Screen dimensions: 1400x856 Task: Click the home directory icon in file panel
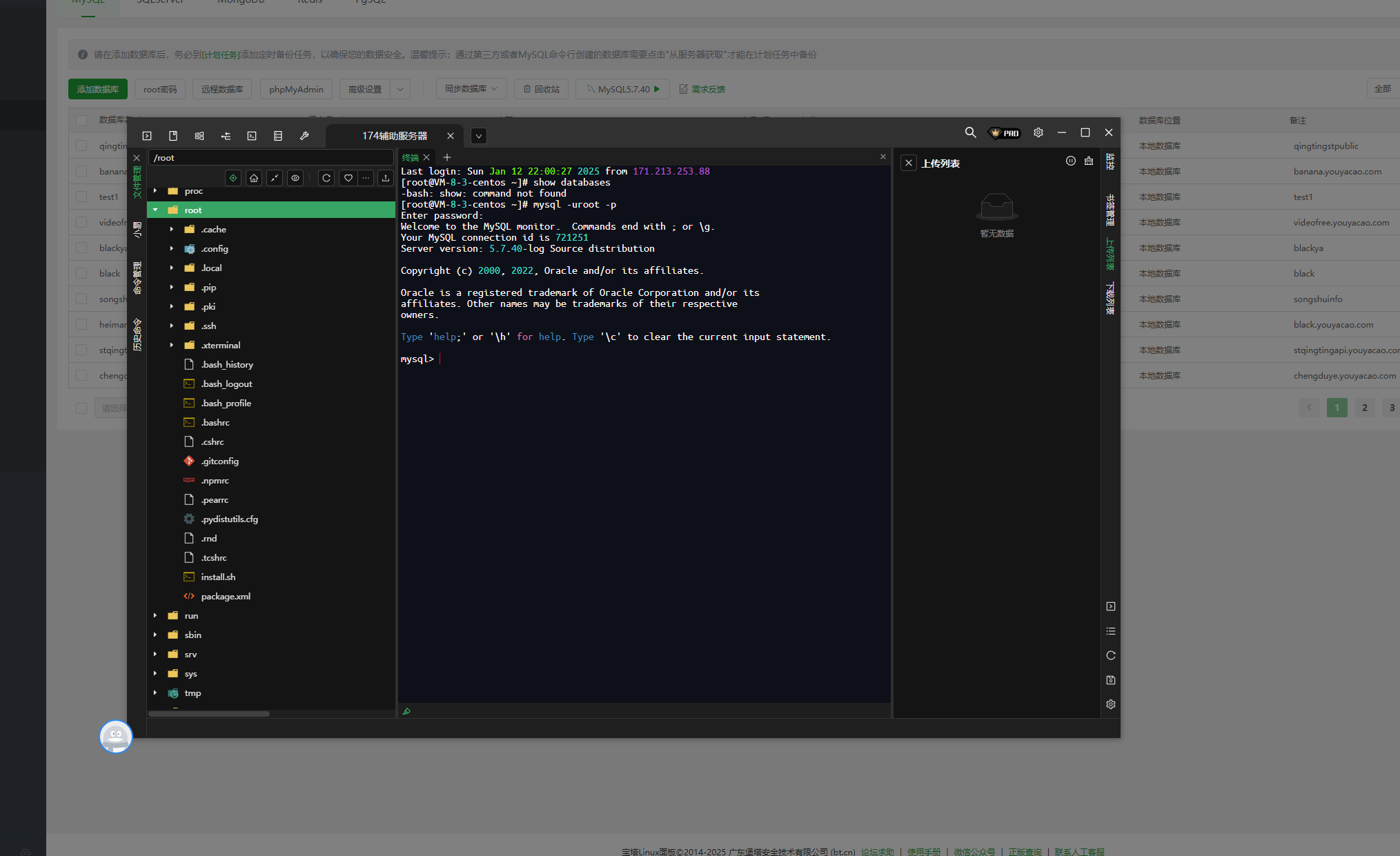click(x=254, y=178)
